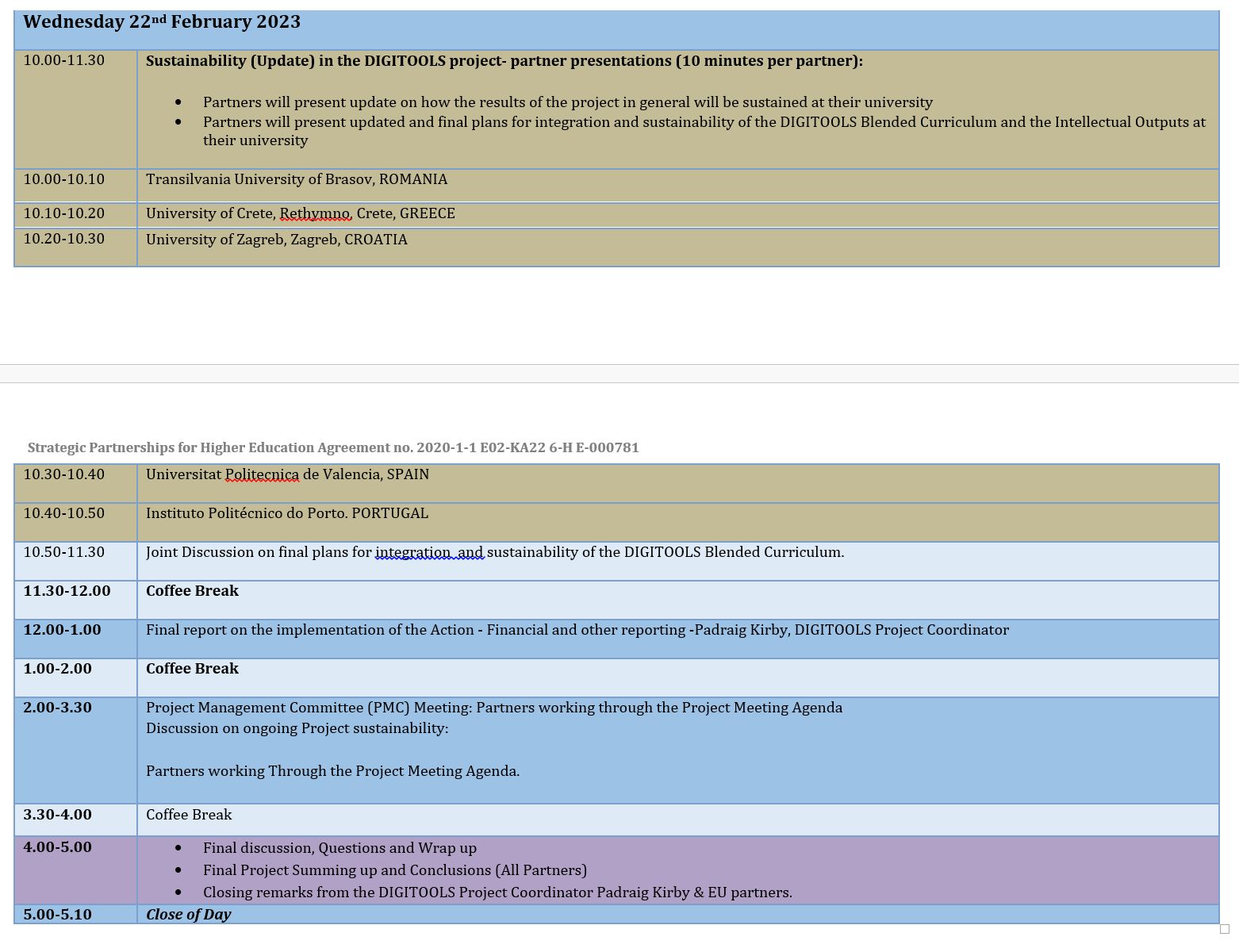The width and height of the screenshot is (1239, 952).
Task: Click the Final discussion, Questions and Wrap up bullet
Action: pyautogui.click(x=339, y=848)
